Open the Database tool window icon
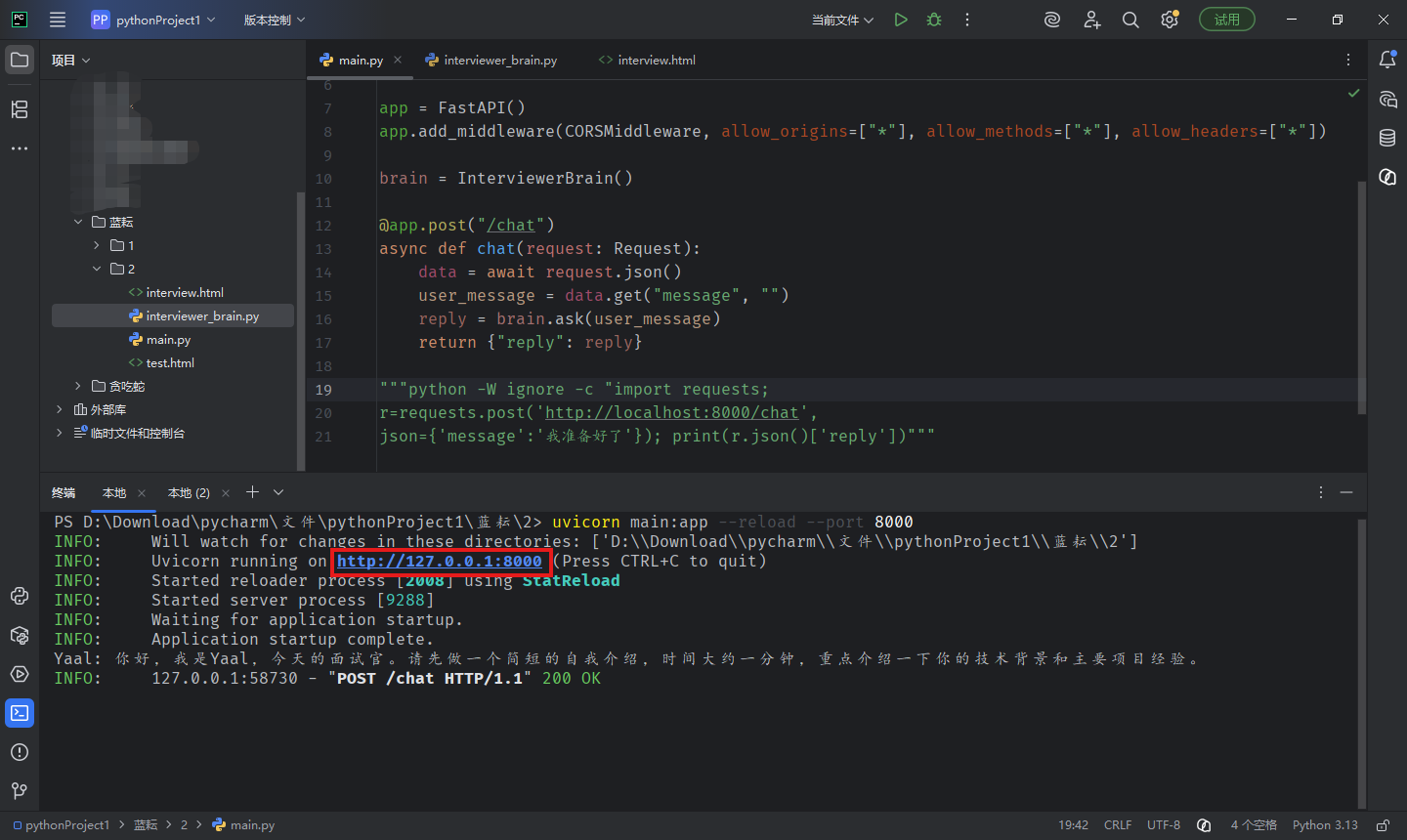Viewport: 1407px width, 840px height. (x=1387, y=138)
